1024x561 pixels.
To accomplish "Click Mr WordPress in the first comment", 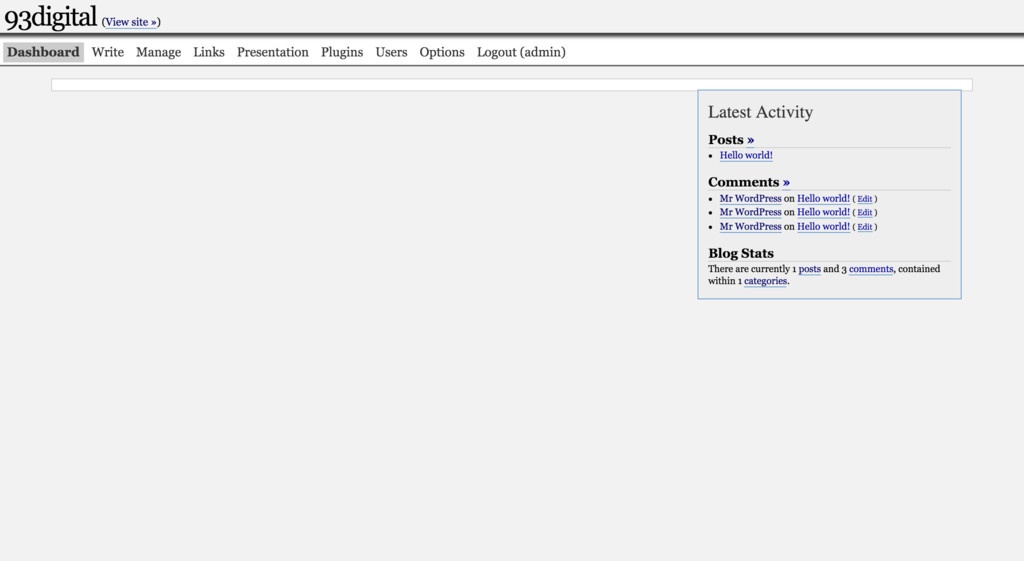I will pyautogui.click(x=750, y=199).
